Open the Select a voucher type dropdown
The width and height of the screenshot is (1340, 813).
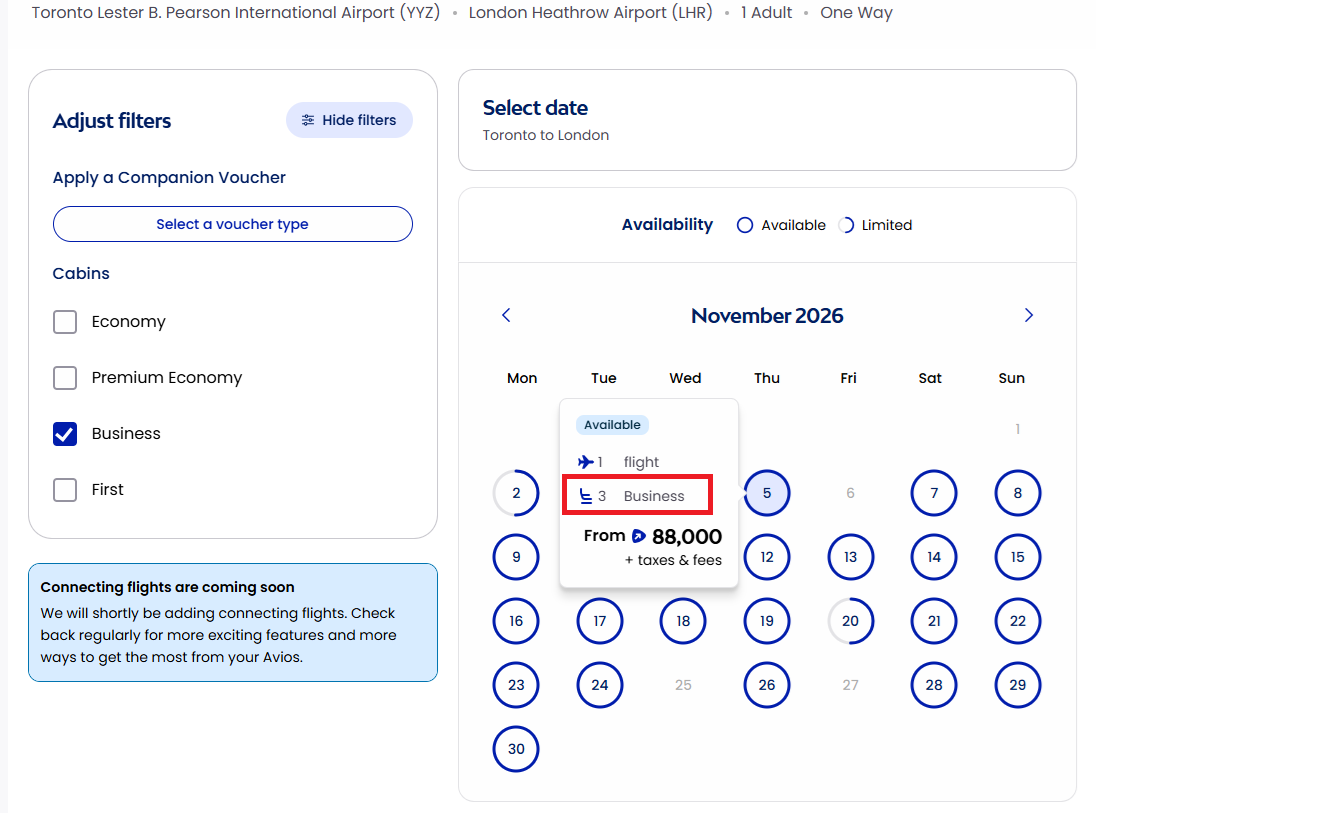click(x=233, y=224)
